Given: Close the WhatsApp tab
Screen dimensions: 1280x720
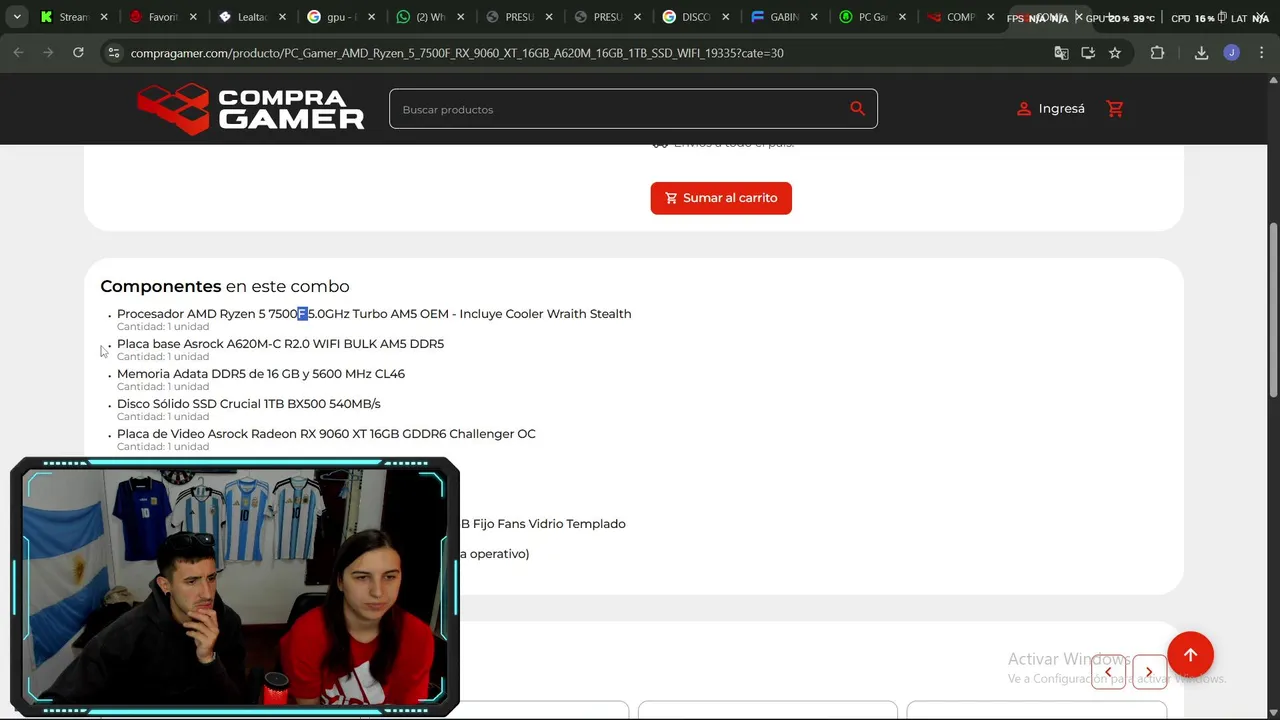Looking at the screenshot, I should [x=460, y=17].
